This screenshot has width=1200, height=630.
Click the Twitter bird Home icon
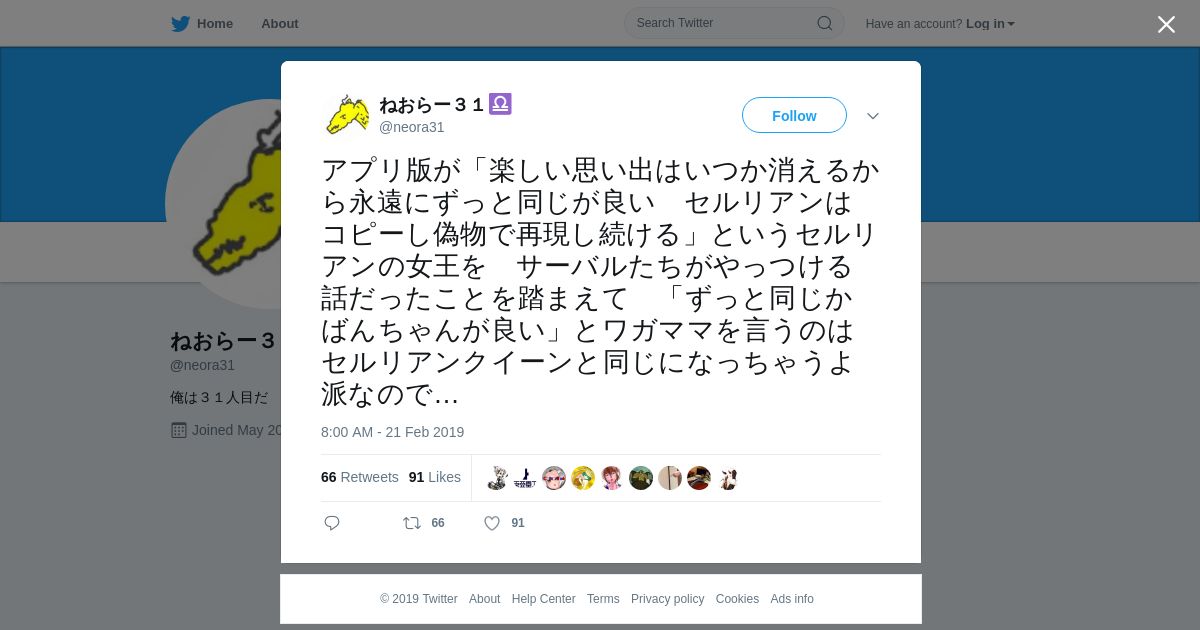click(x=180, y=24)
